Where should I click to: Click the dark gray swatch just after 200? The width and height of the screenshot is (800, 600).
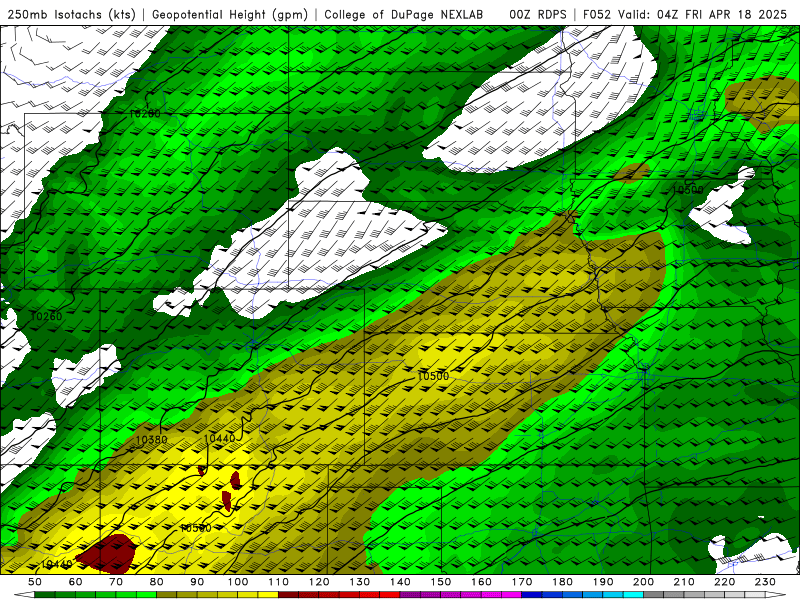(x=654, y=595)
